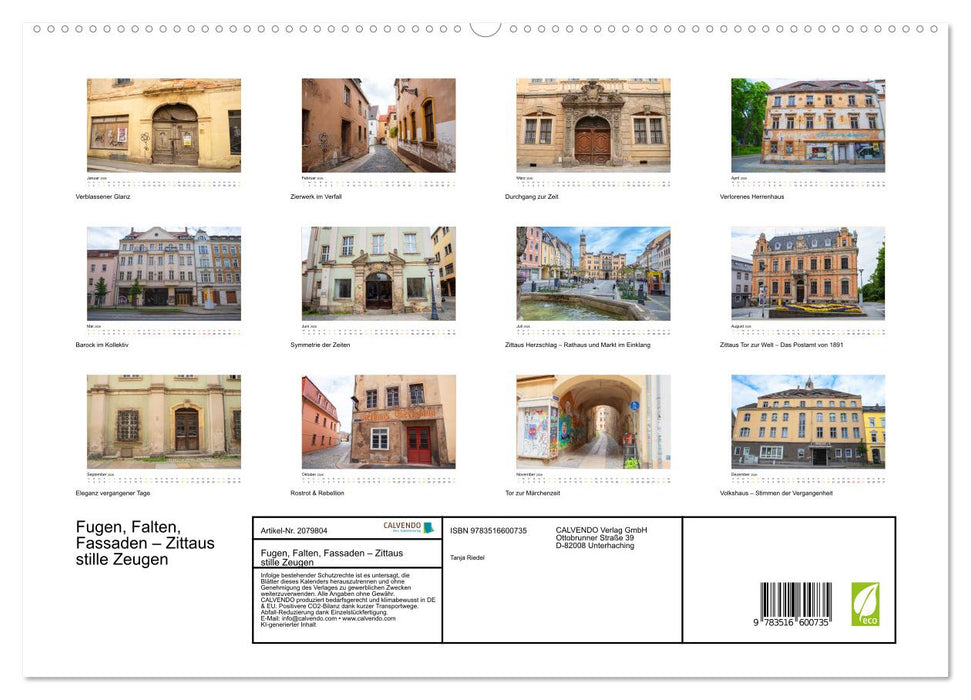971x700 pixels.
Task: Click the 'Eleganz vergangener Tage' photo
Action: [164, 421]
